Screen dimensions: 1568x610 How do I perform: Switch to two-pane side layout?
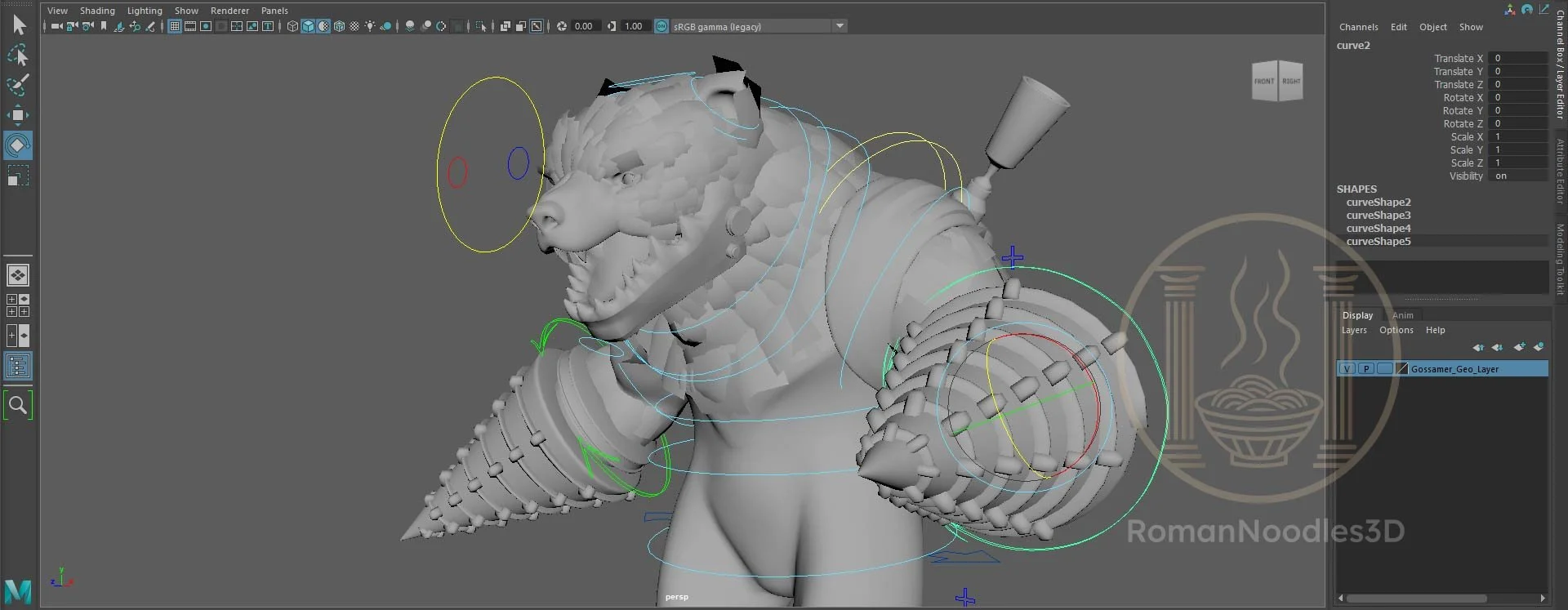(18, 336)
